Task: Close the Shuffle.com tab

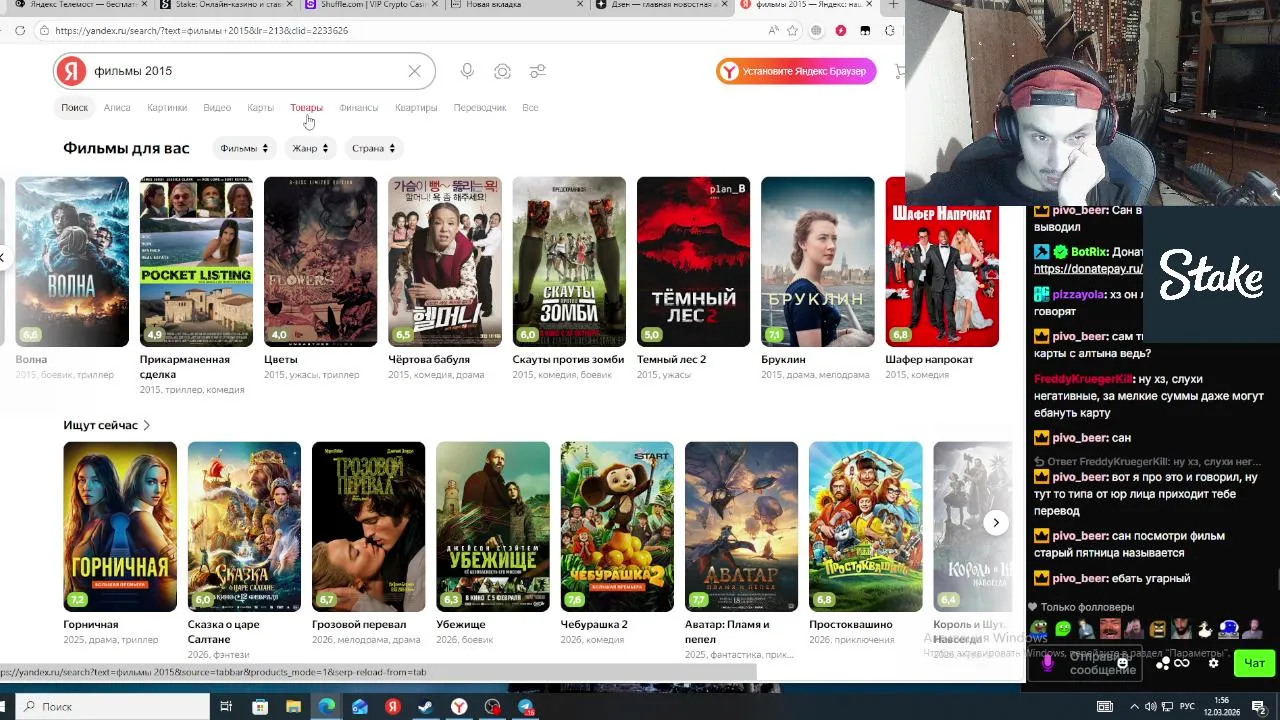Action: point(435,5)
